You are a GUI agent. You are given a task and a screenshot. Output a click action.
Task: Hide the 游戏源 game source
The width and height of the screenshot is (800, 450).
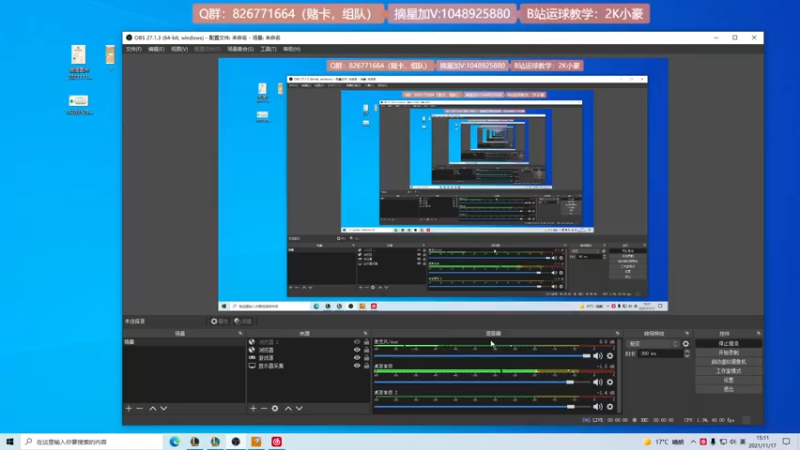(357, 358)
